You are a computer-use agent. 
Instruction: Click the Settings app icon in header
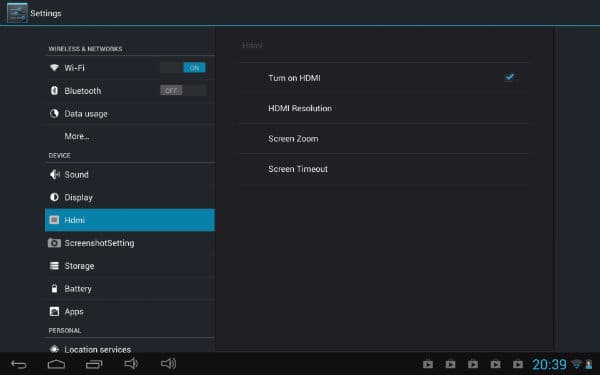(17, 13)
